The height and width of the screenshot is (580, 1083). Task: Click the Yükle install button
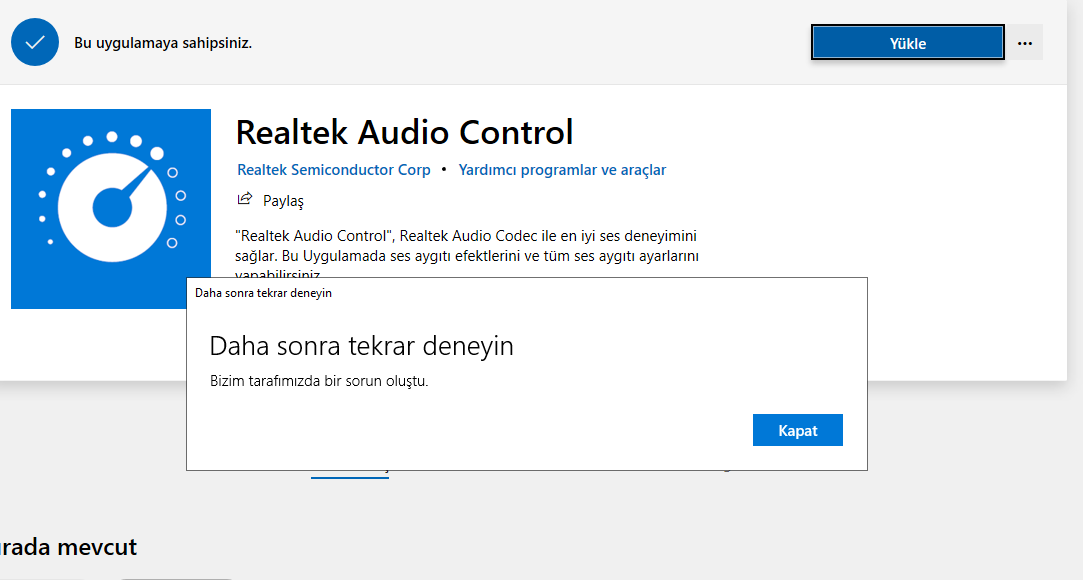pos(908,43)
